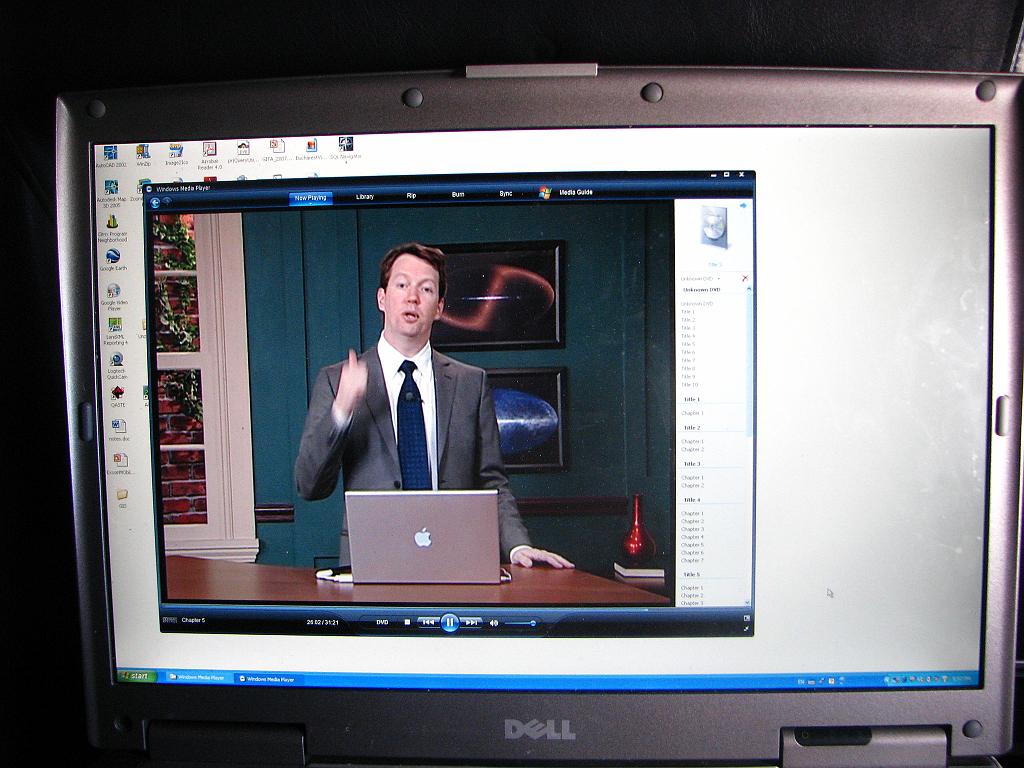Play Chapter 3 under Title 4

point(692,529)
